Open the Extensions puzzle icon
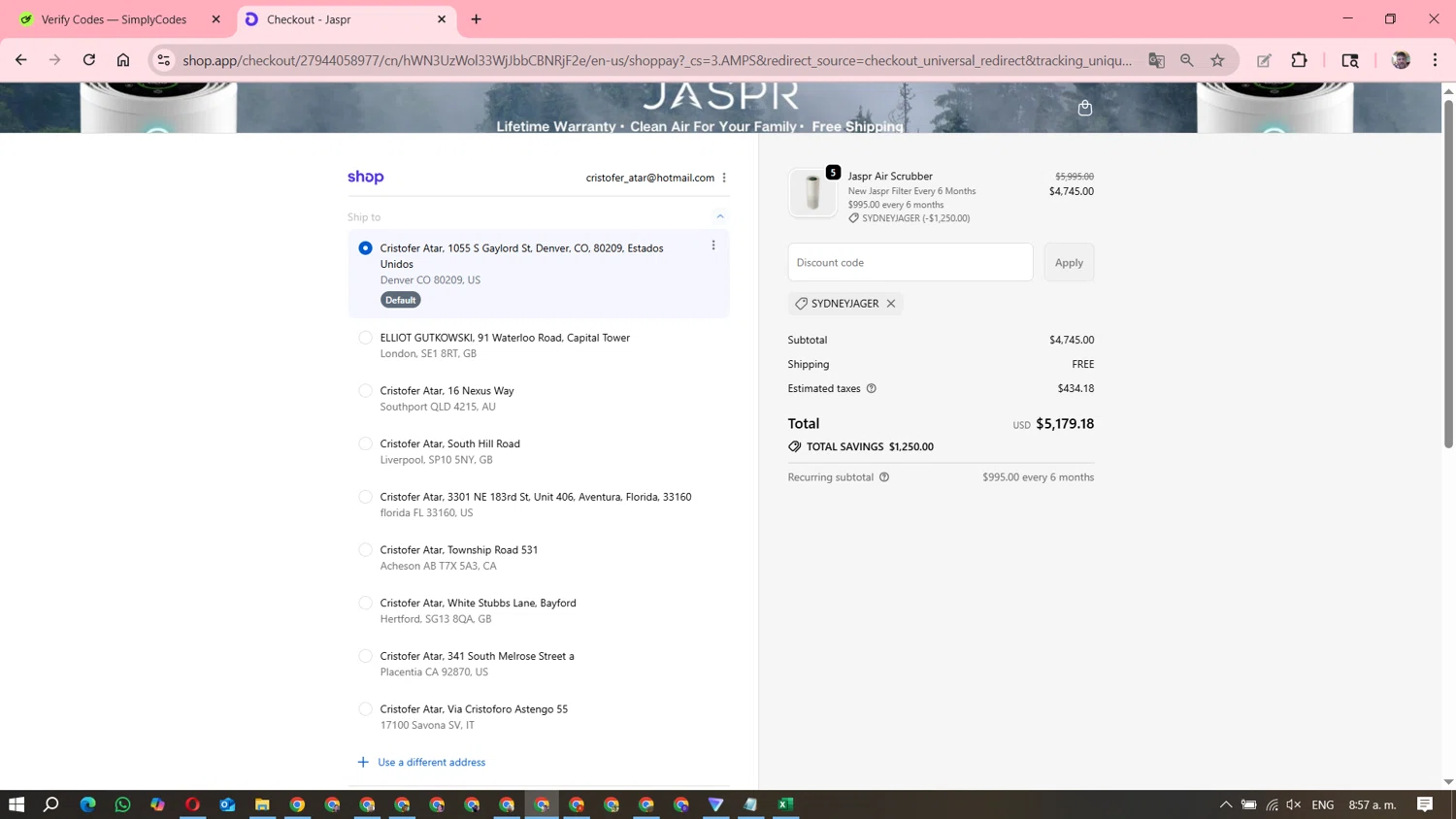 click(1299, 60)
